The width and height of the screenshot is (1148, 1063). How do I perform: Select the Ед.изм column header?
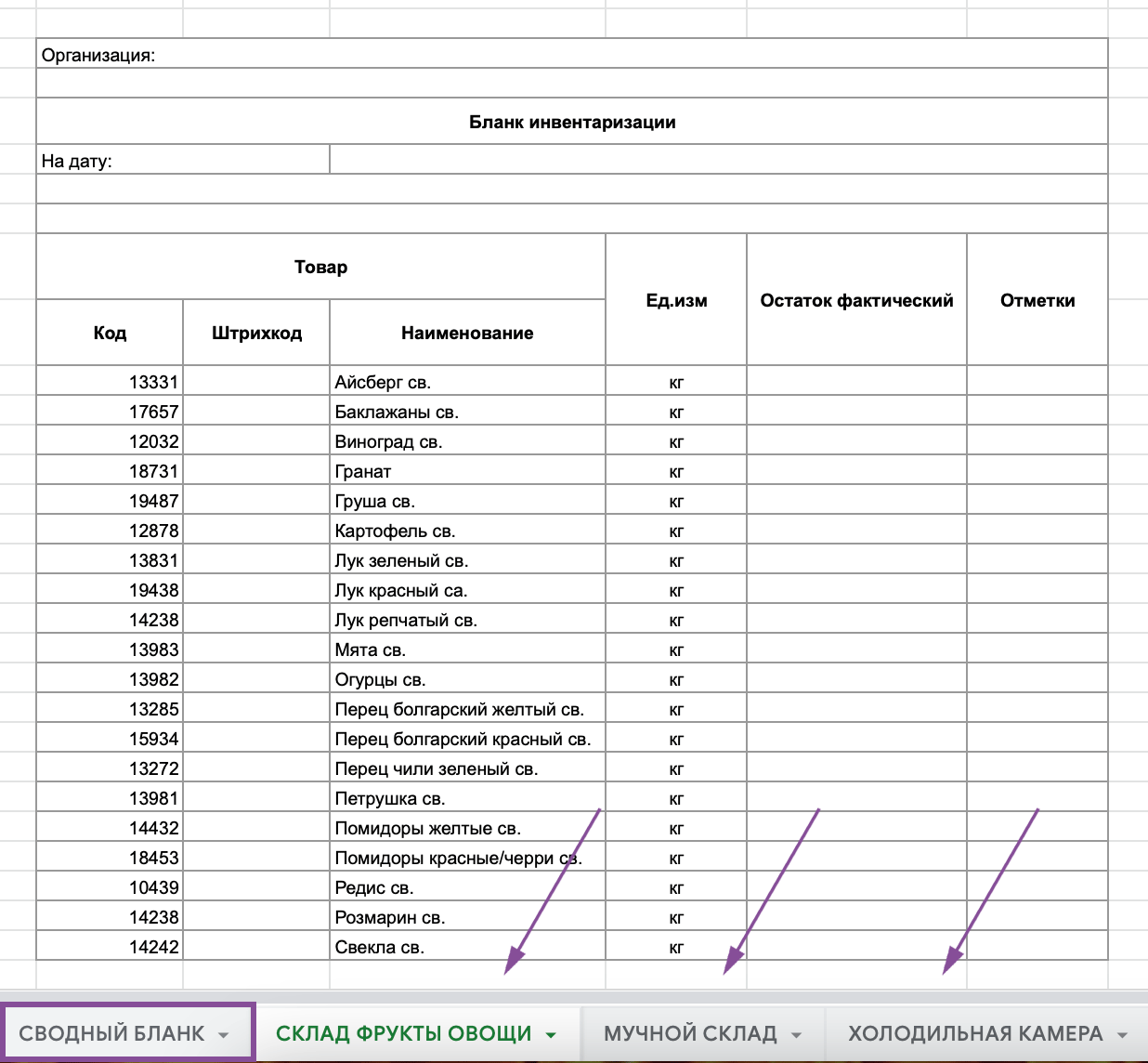[676, 300]
